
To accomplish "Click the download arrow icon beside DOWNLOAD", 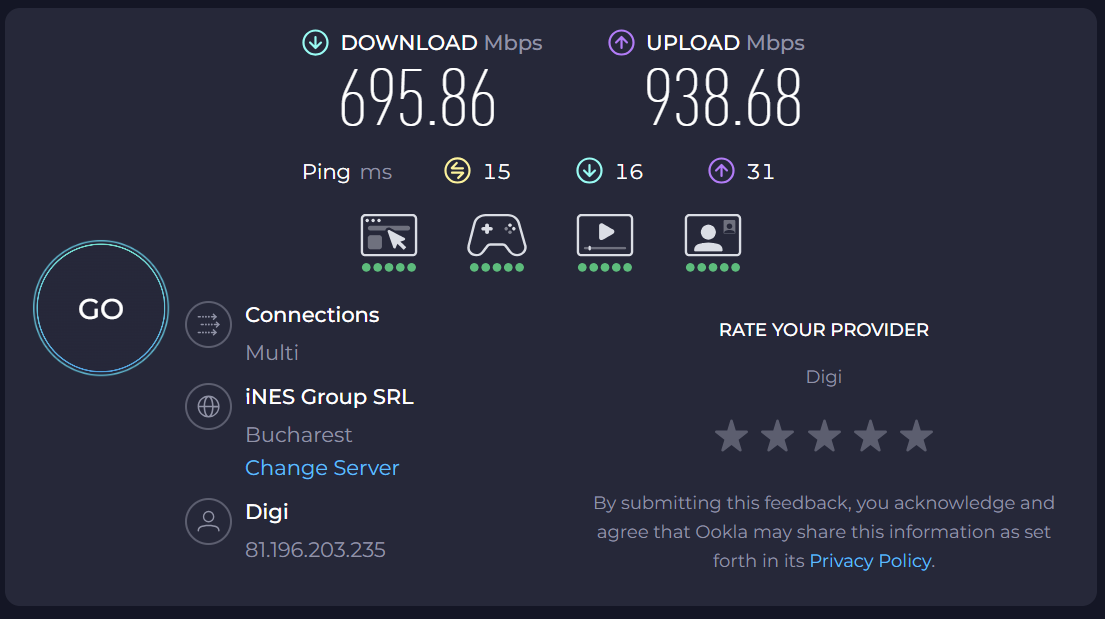I will [316, 43].
